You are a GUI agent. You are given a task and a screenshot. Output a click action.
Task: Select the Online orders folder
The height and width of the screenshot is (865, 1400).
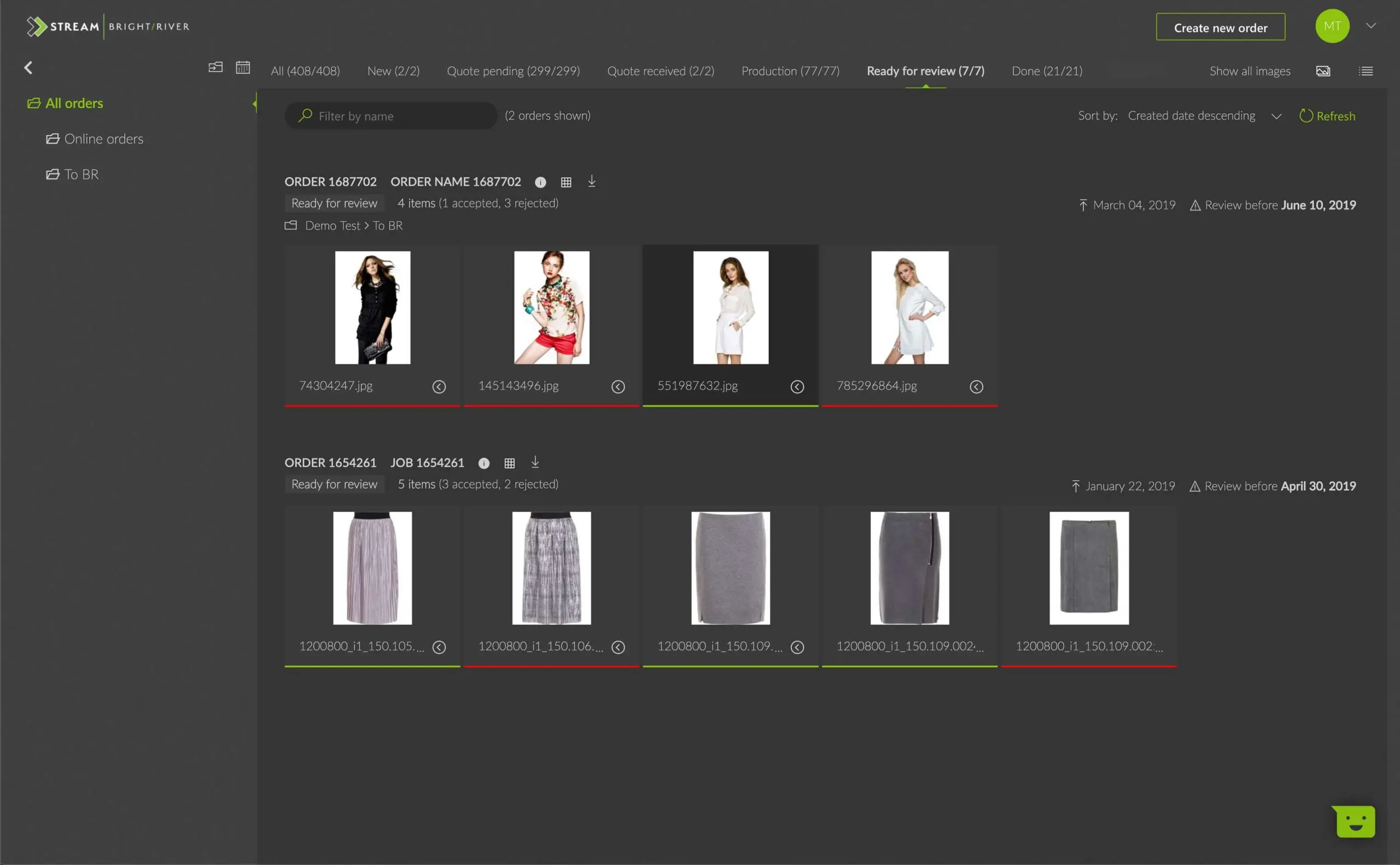(95, 139)
